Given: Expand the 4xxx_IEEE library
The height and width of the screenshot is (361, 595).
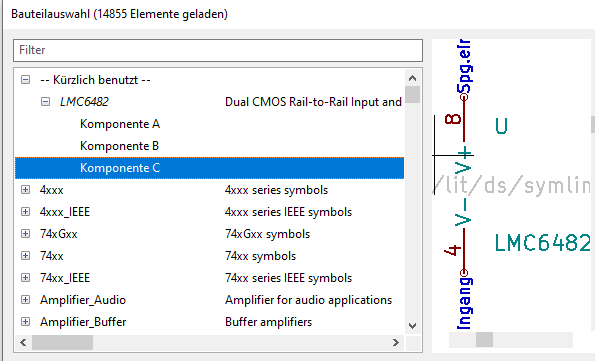Looking at the screenshot, I should [25, 211].
